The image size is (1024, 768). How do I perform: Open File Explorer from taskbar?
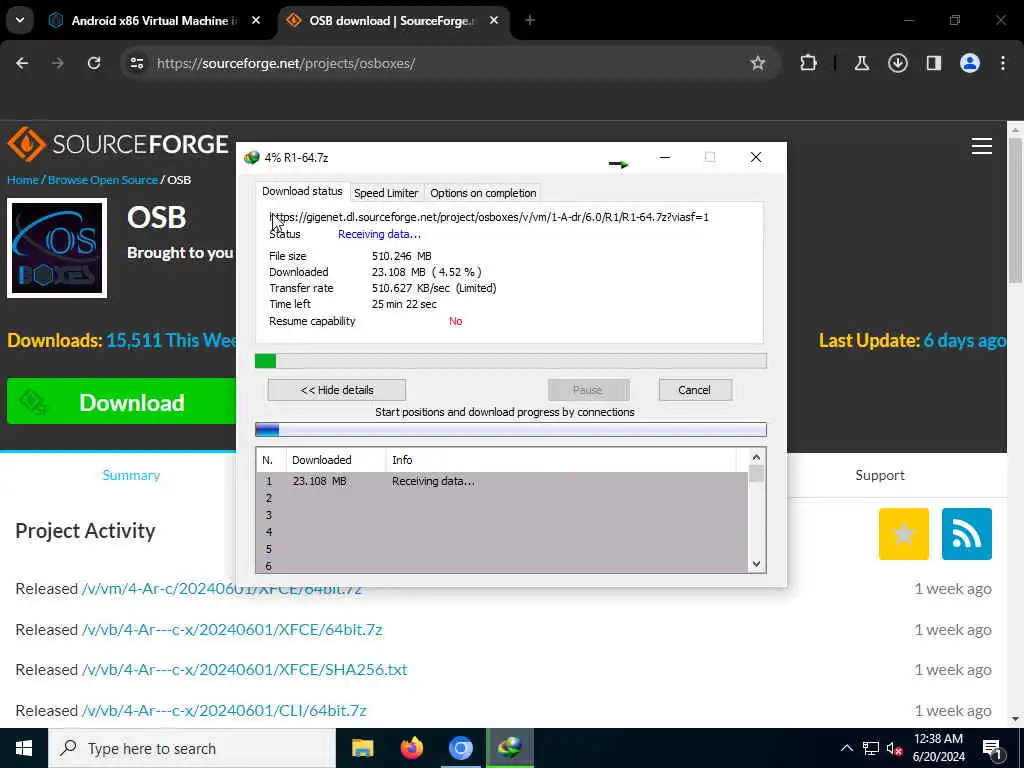362,748
